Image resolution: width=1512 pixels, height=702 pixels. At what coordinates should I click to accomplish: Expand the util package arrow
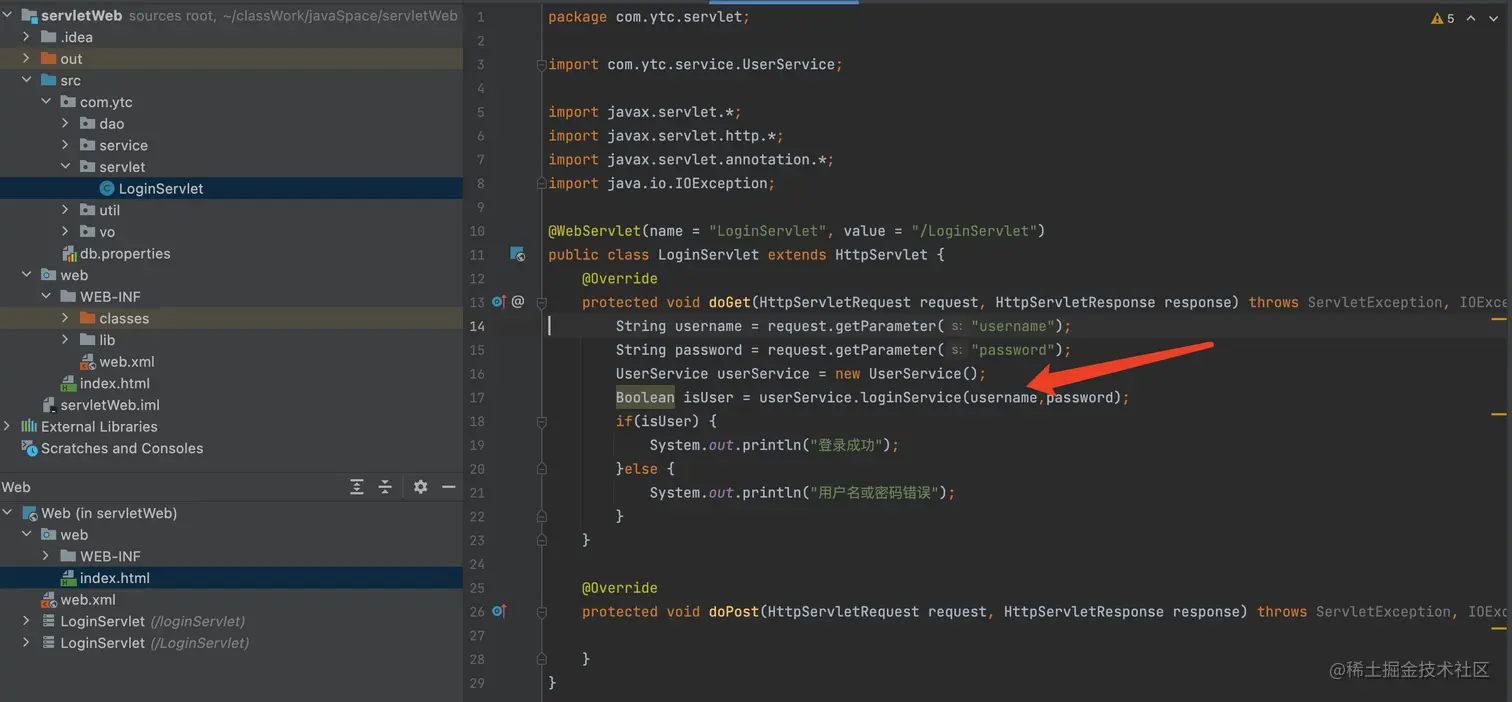coord(65,211)
